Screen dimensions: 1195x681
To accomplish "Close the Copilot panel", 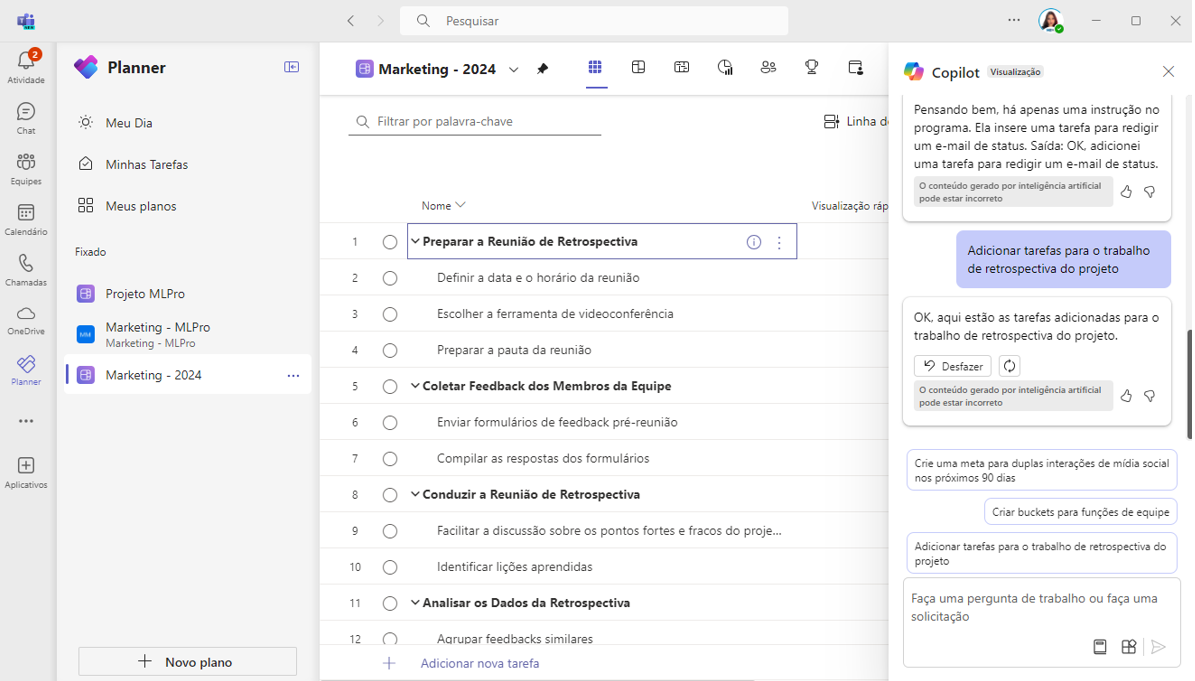I will pyautogui.click(x=1168, y=72).
